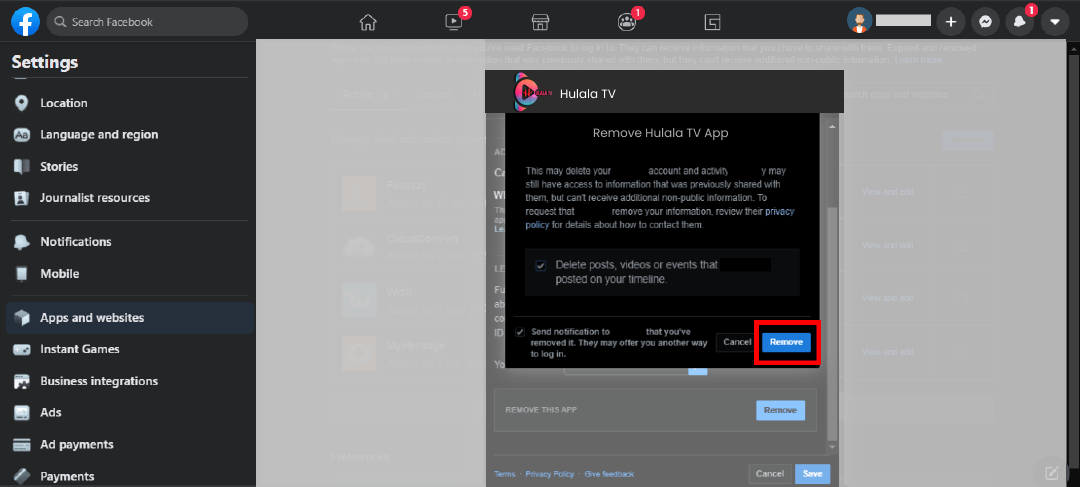Tick the checkbox in Fudtazy row
Viewport: 1080px width, 487px height.
click(x=962, y=193)
